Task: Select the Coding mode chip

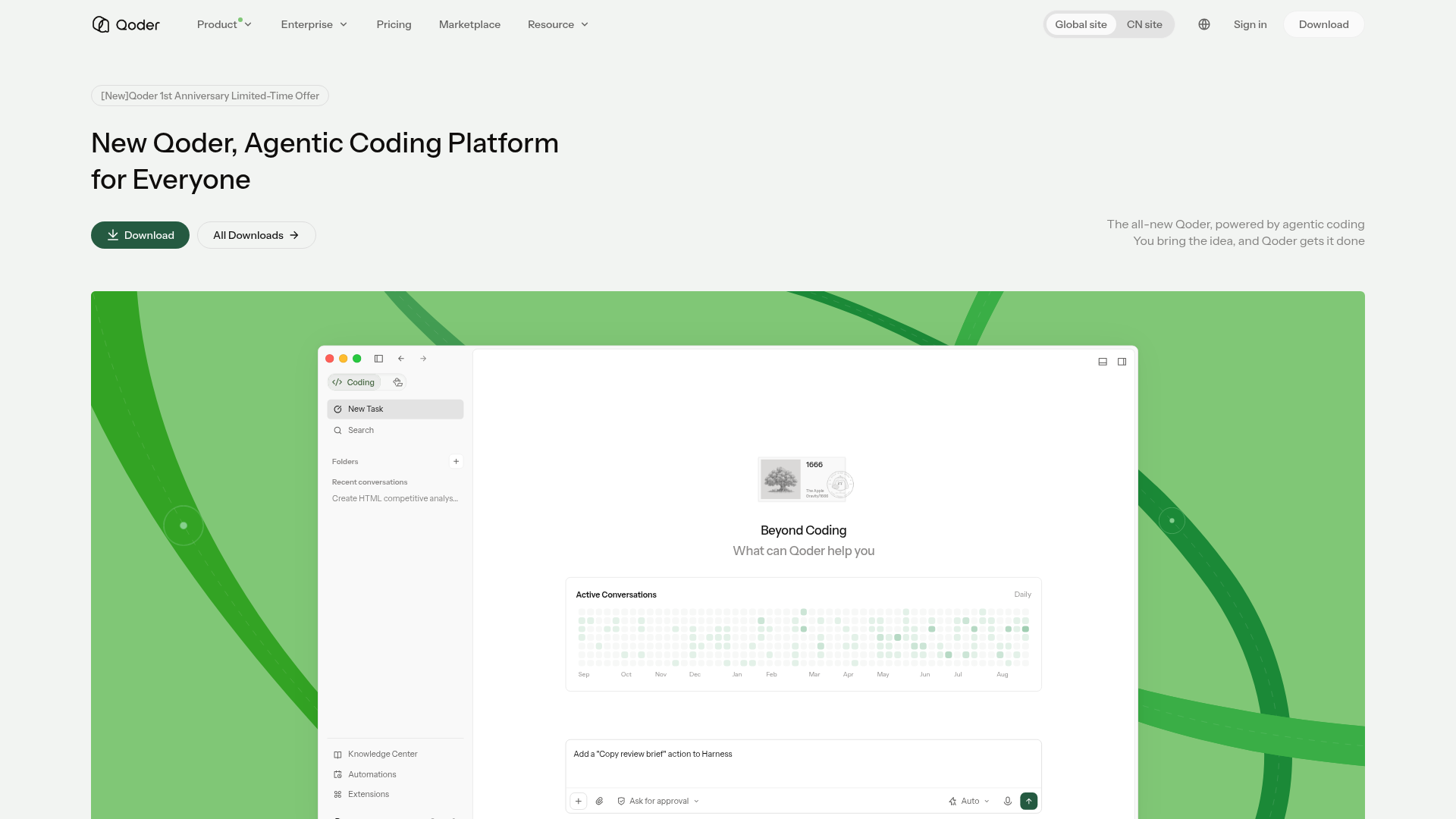Action: click(x=354, y=382)
